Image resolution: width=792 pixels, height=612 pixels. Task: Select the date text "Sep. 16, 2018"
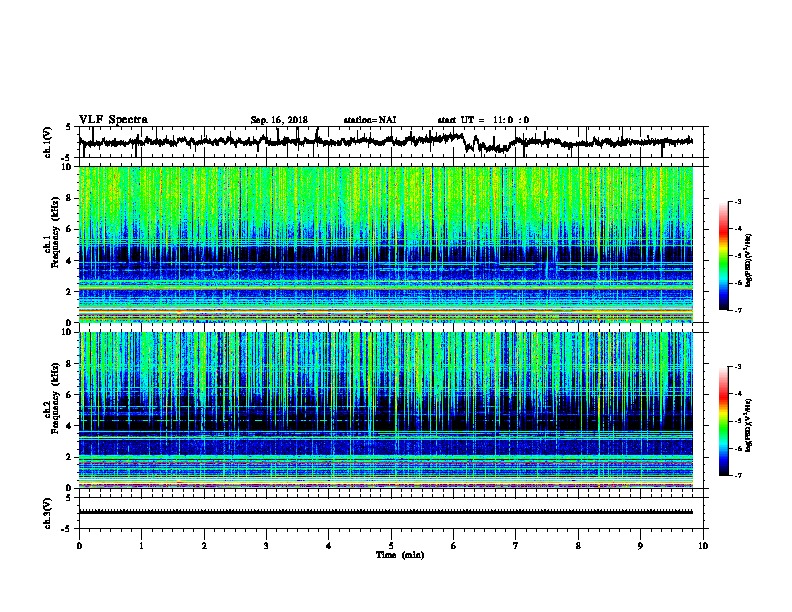279,120
